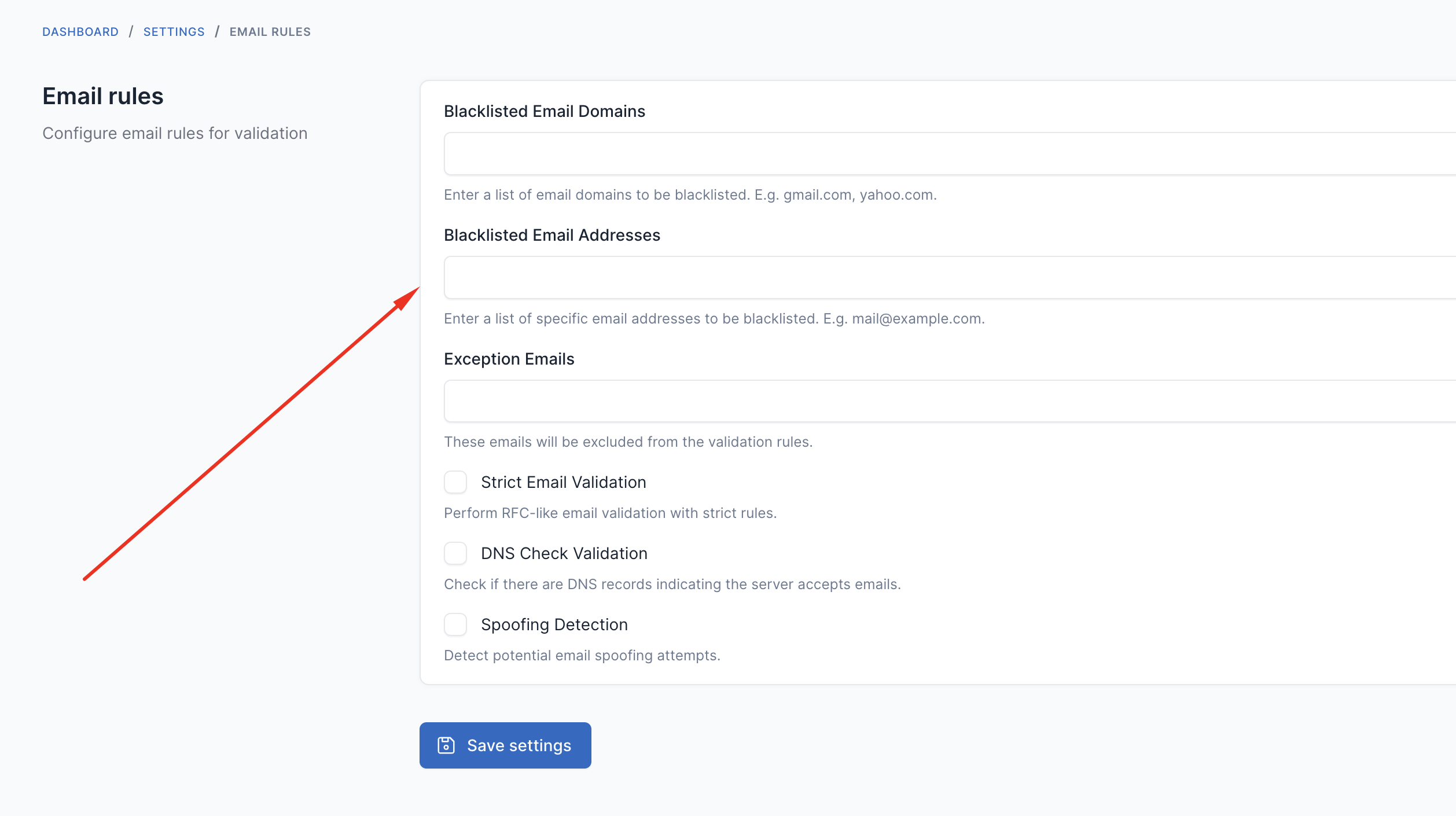Open the Settings breadcrumb link
Viewport: 1456px width, 816px height.
pos(174,32)
